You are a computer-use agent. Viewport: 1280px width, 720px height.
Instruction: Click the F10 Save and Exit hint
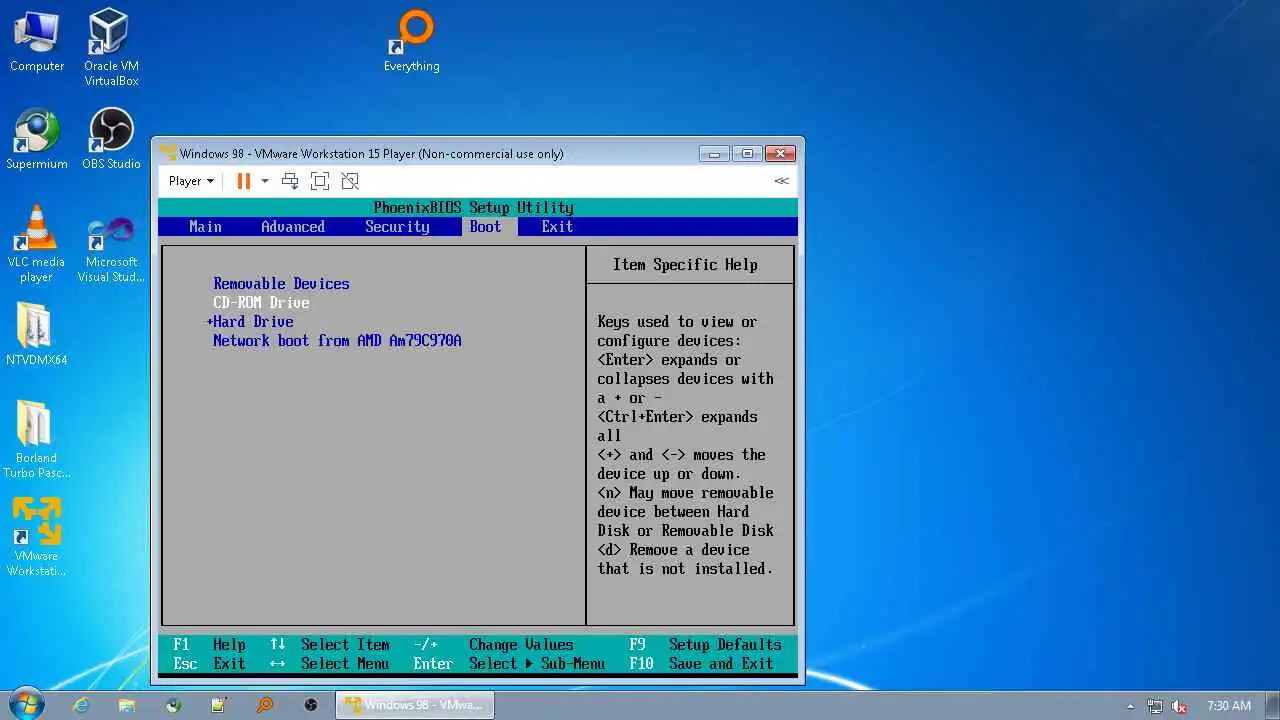tap(701, 664)
